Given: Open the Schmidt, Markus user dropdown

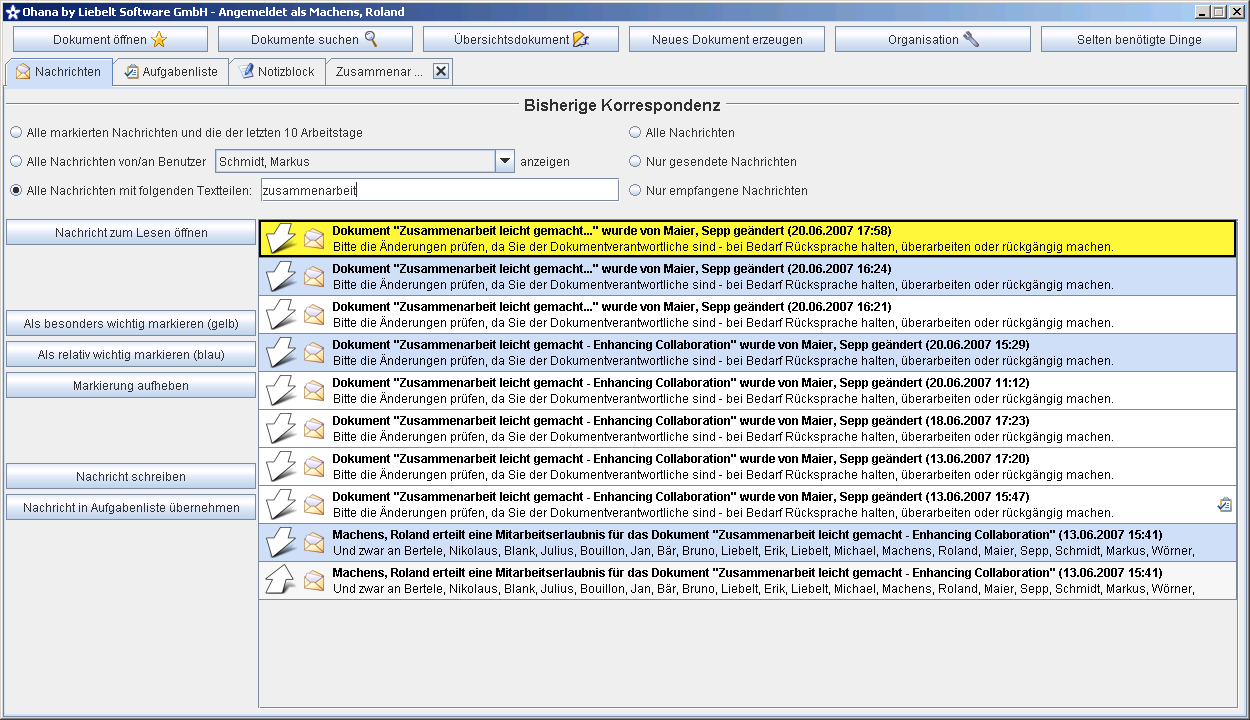Looking at the screenshot, I should [505, 161].
